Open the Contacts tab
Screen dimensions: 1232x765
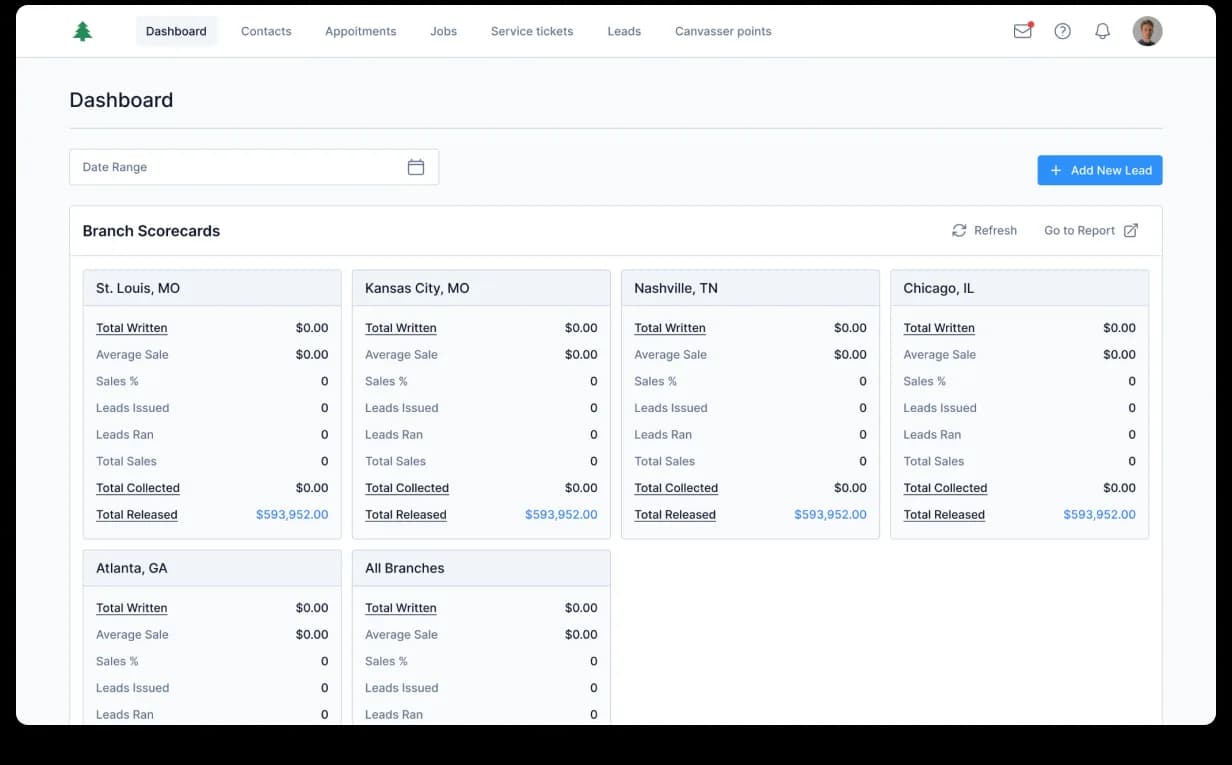[x=266, y=31]
